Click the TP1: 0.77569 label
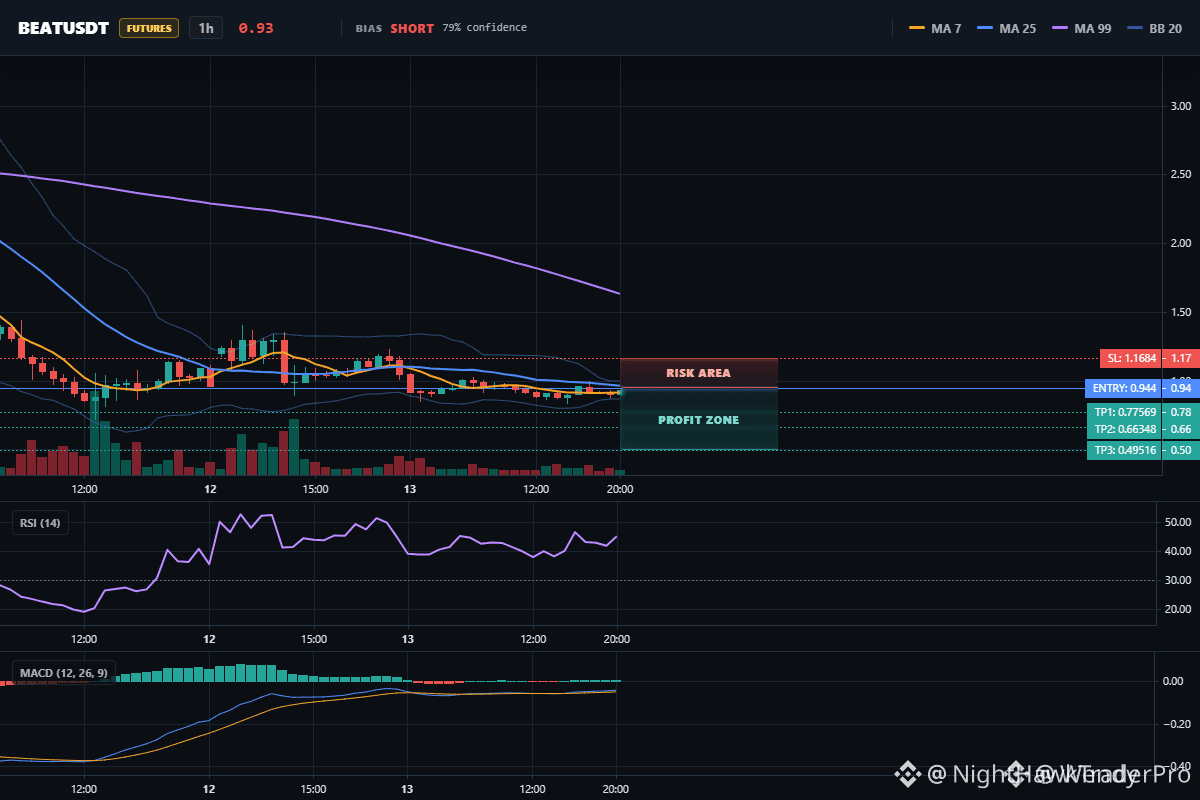Screen dimensions: 1200x800 pyautogui.click(x=1124, y=412)
